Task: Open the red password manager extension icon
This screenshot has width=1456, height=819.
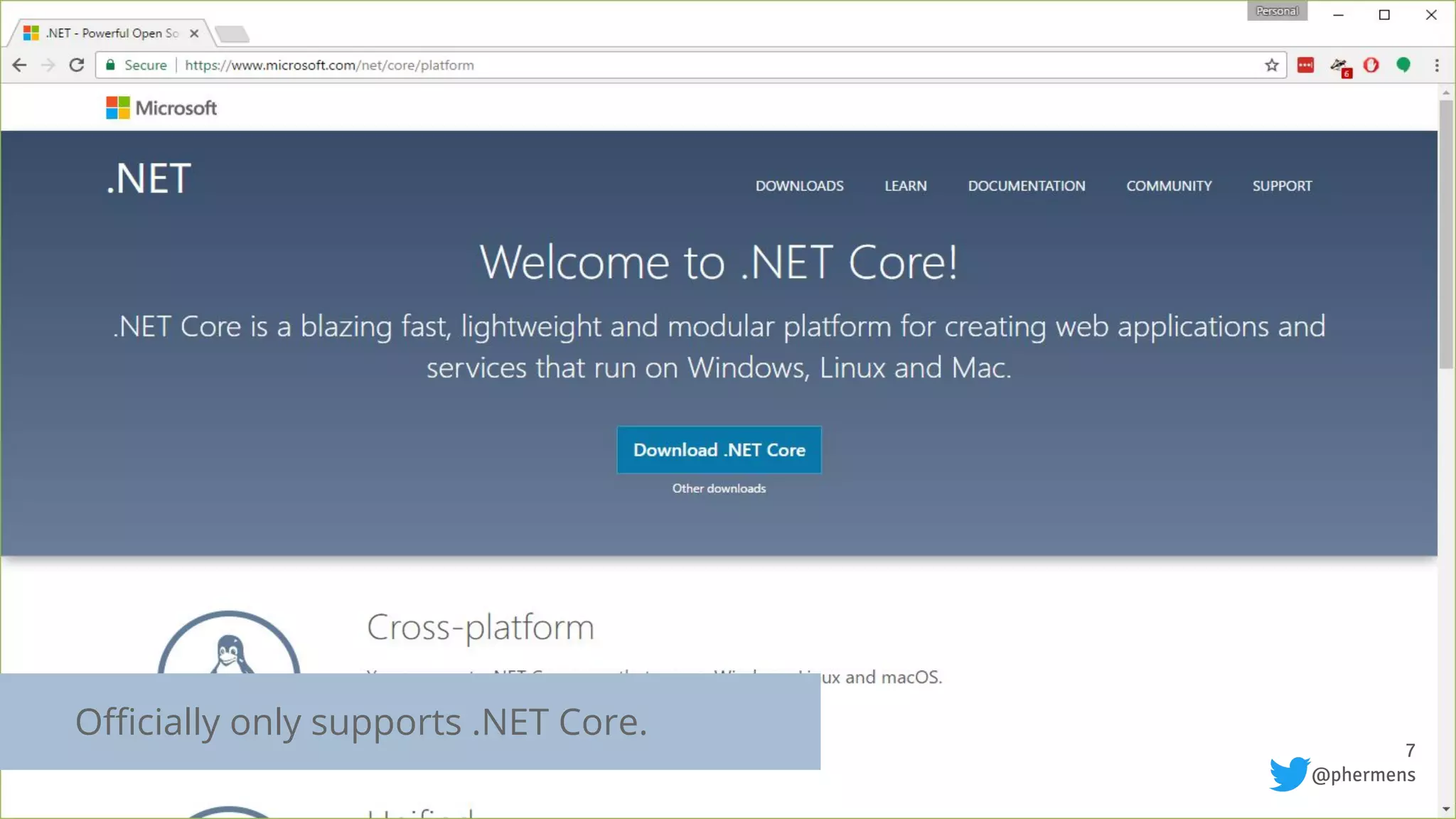Action: (1305, 65)
